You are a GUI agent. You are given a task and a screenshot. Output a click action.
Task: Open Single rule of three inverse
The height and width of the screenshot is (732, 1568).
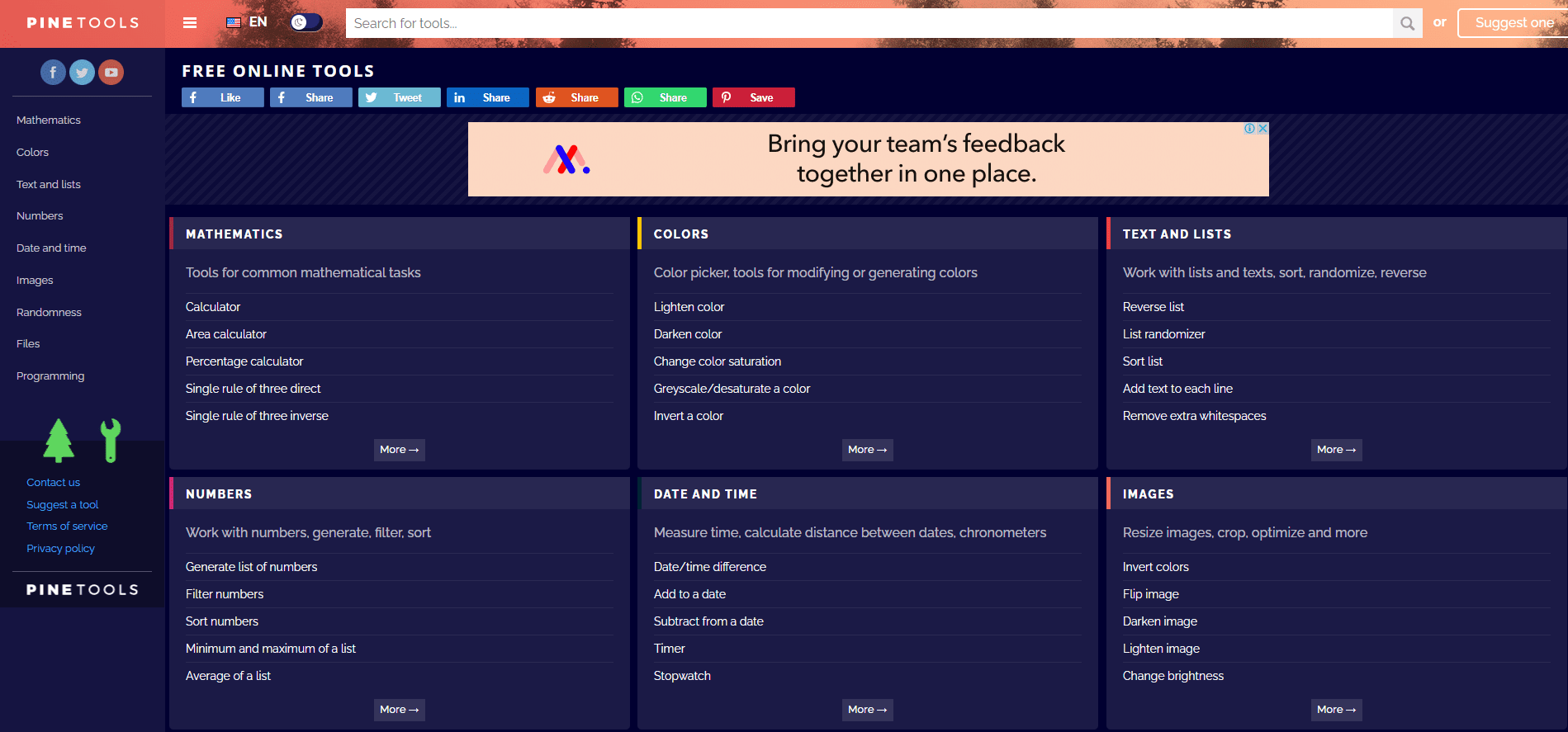257,416
